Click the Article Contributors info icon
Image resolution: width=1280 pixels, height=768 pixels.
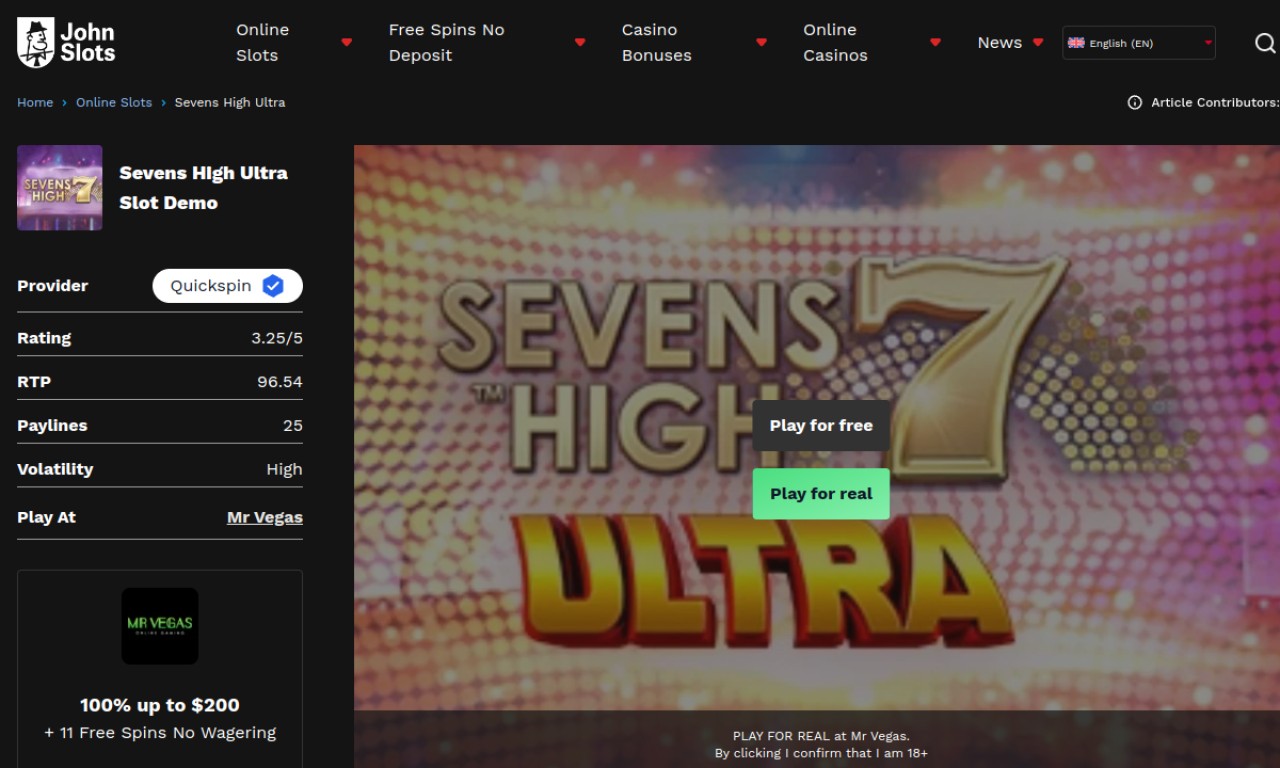click(1135, 102)
